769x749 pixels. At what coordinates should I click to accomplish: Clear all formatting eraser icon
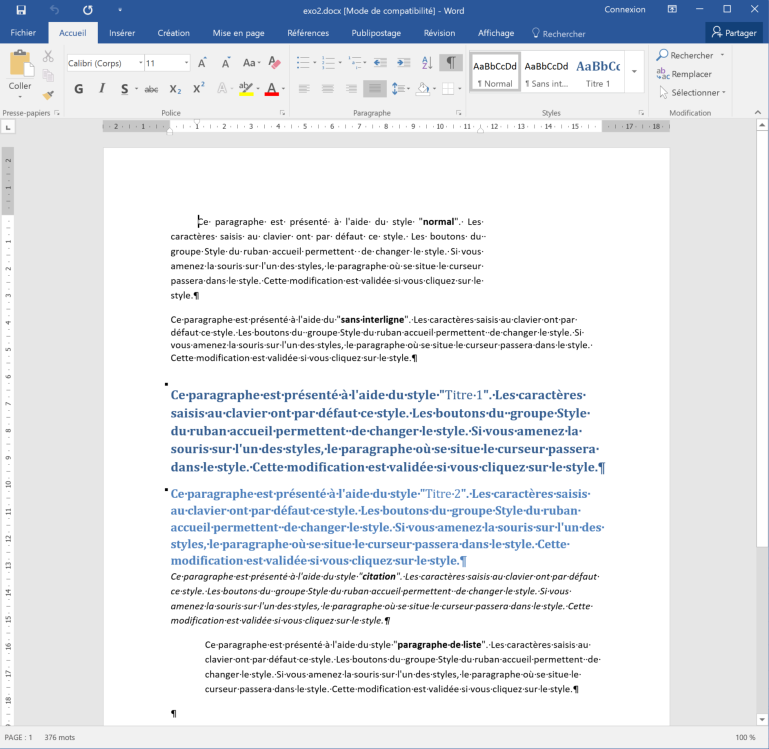[274, 63]
